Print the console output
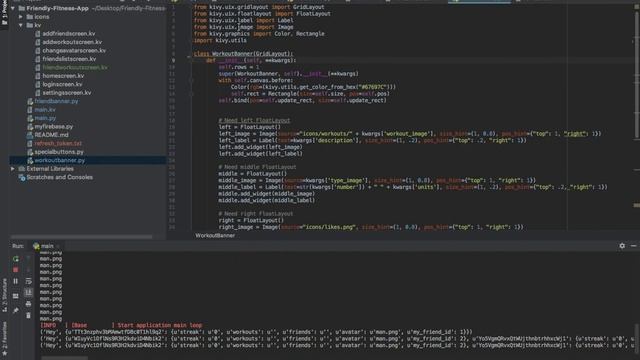The width and height of the screenshot is (640, 360). coord(28,304)
